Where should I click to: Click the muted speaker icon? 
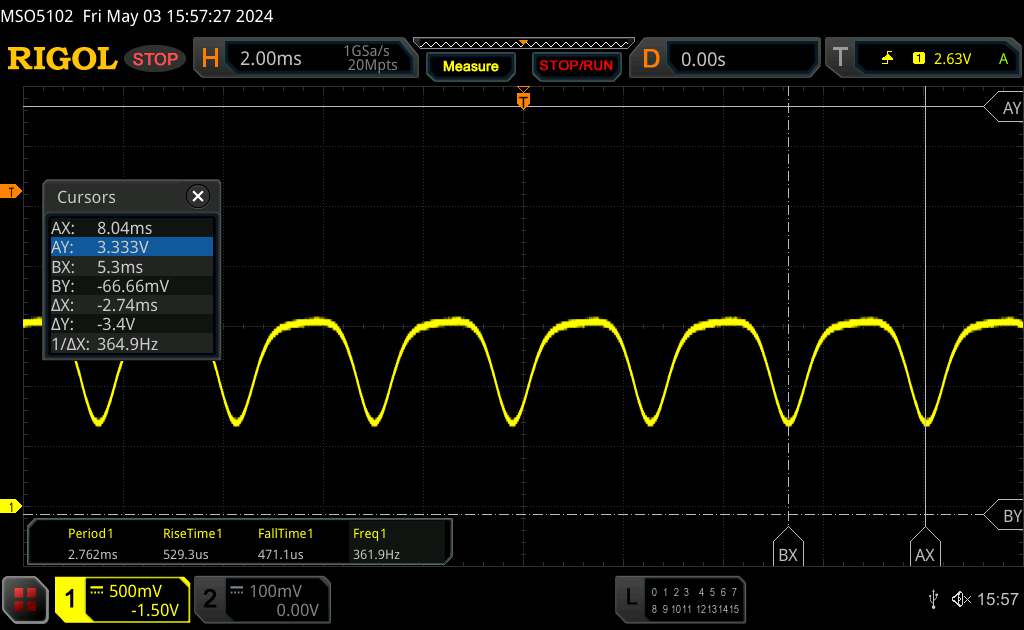(960, 598)
